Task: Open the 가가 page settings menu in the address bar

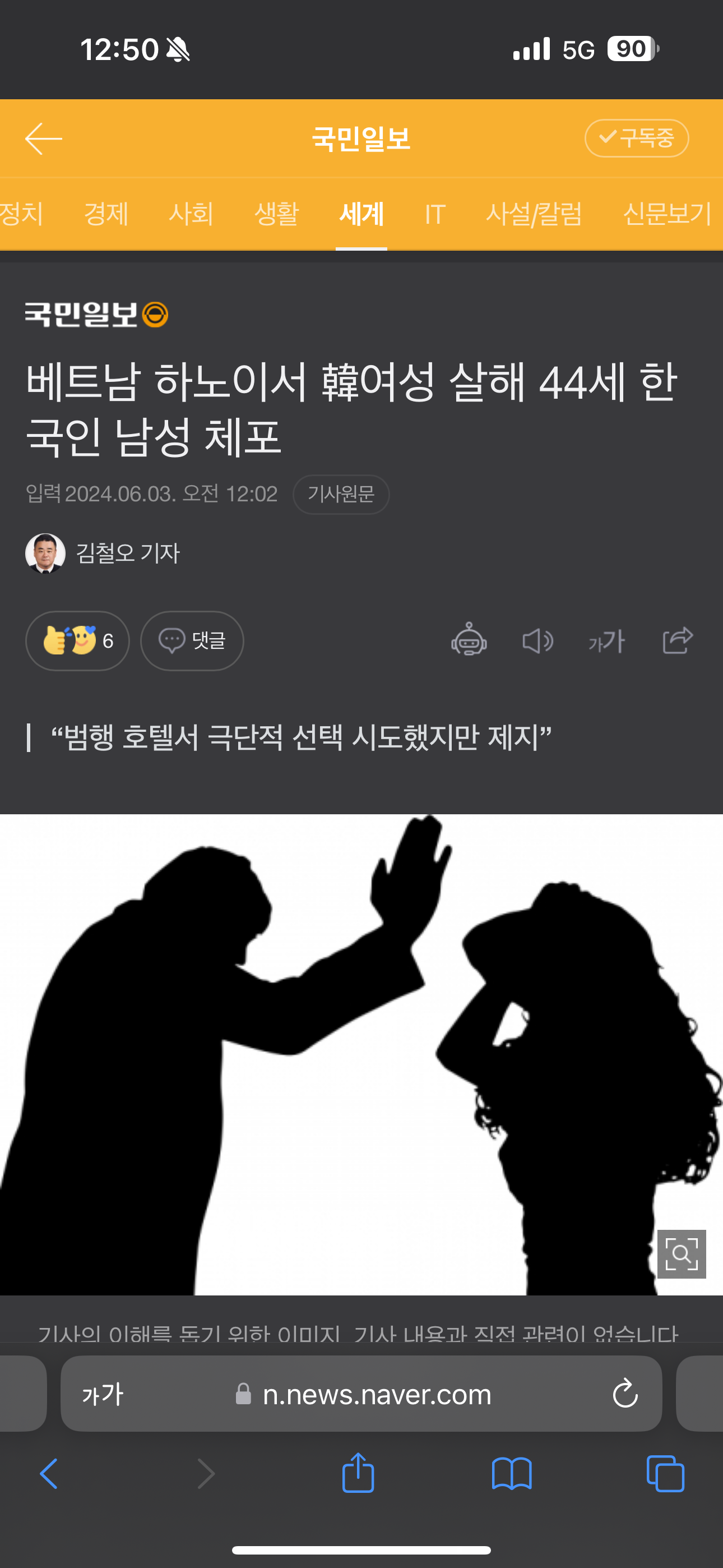Action: click(103, 1394)
